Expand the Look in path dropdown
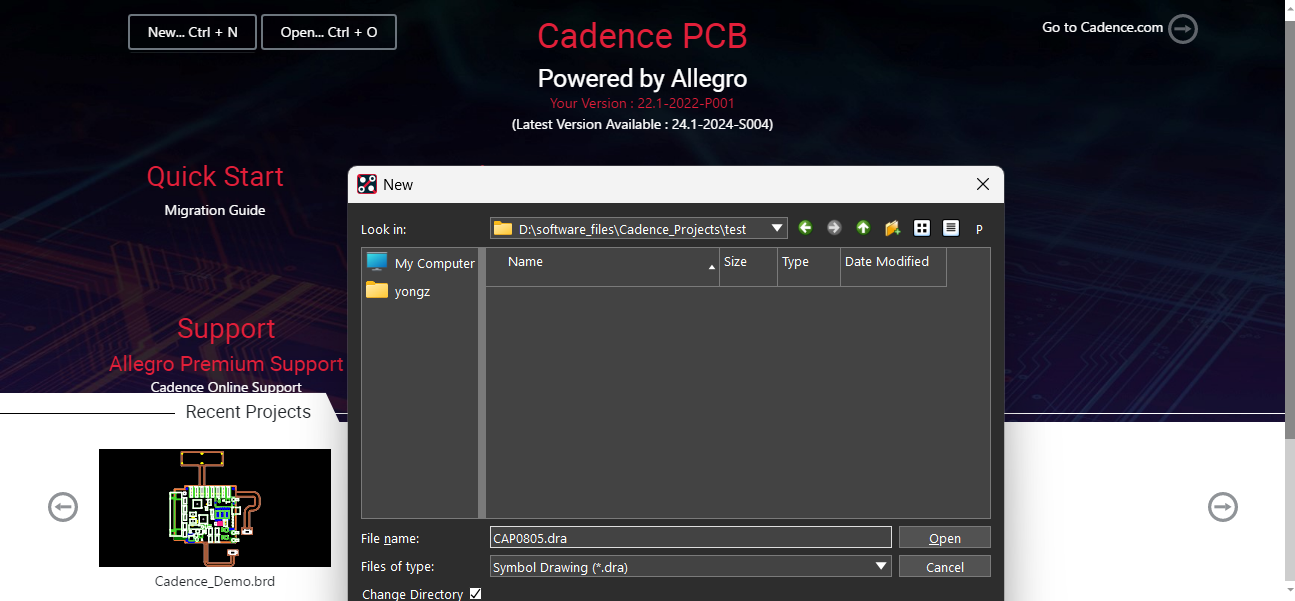The image size is (1295, 601). click(777, 229)
